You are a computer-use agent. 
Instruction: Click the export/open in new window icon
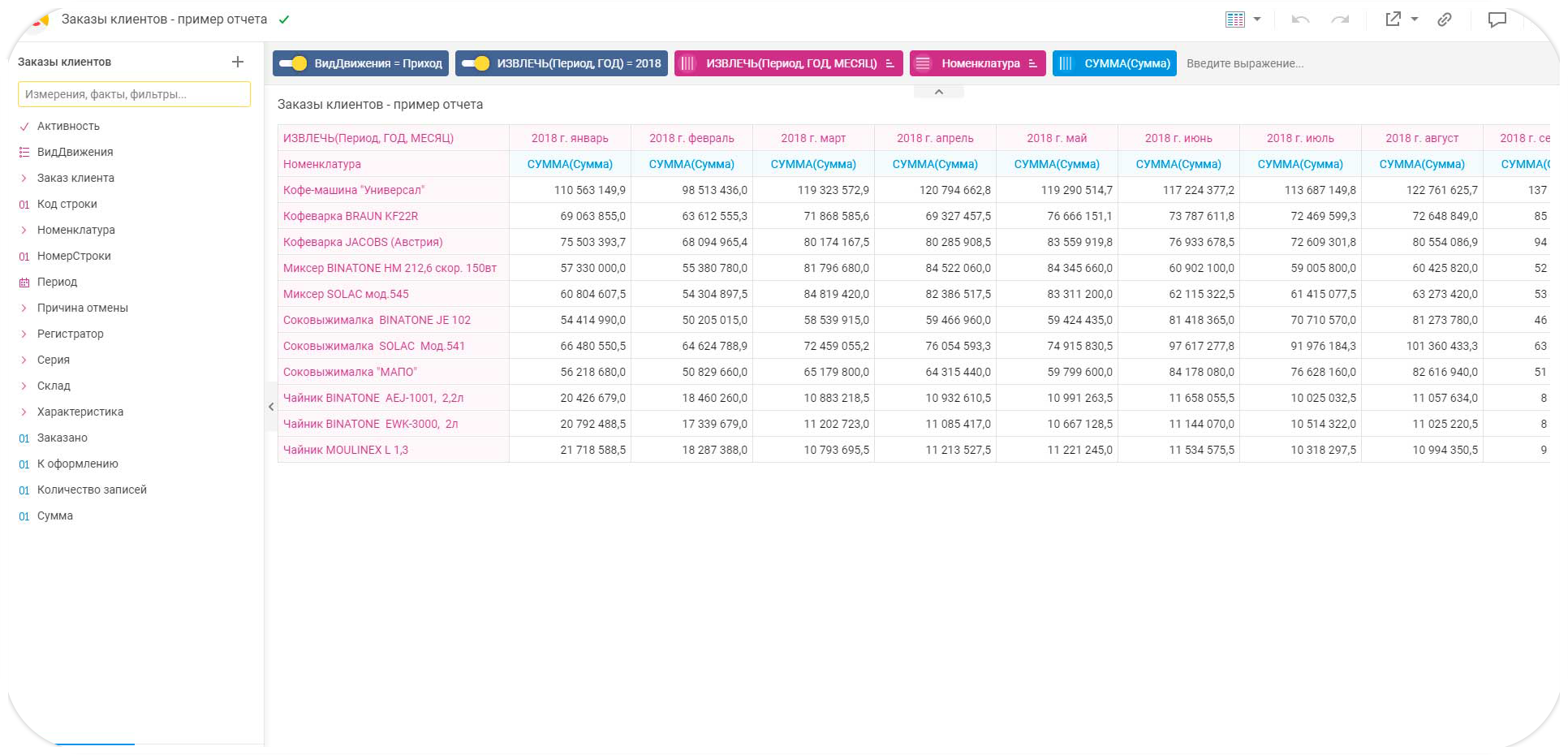[1394, 19]
